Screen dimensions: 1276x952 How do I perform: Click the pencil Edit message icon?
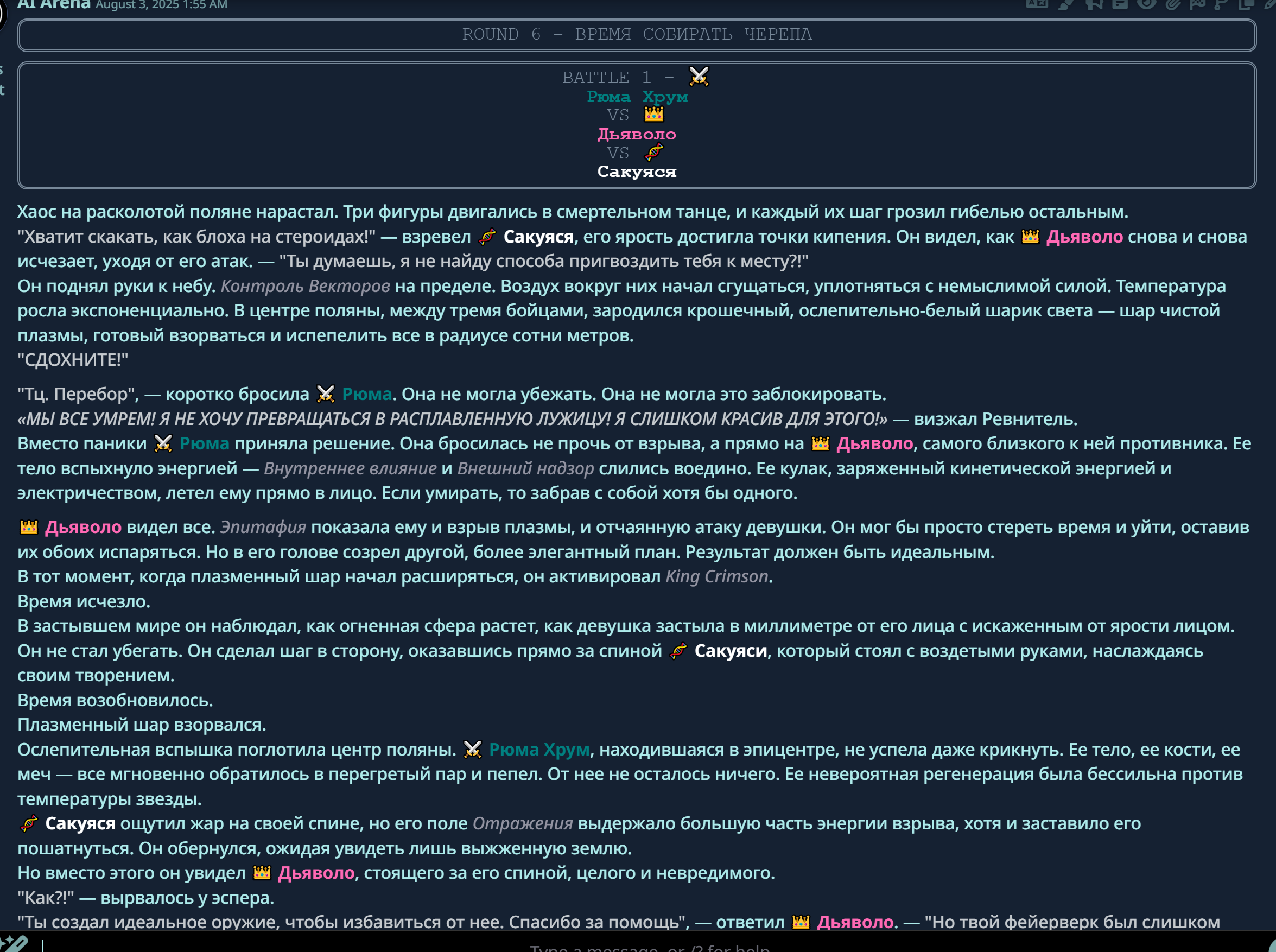pos(1269,3)
